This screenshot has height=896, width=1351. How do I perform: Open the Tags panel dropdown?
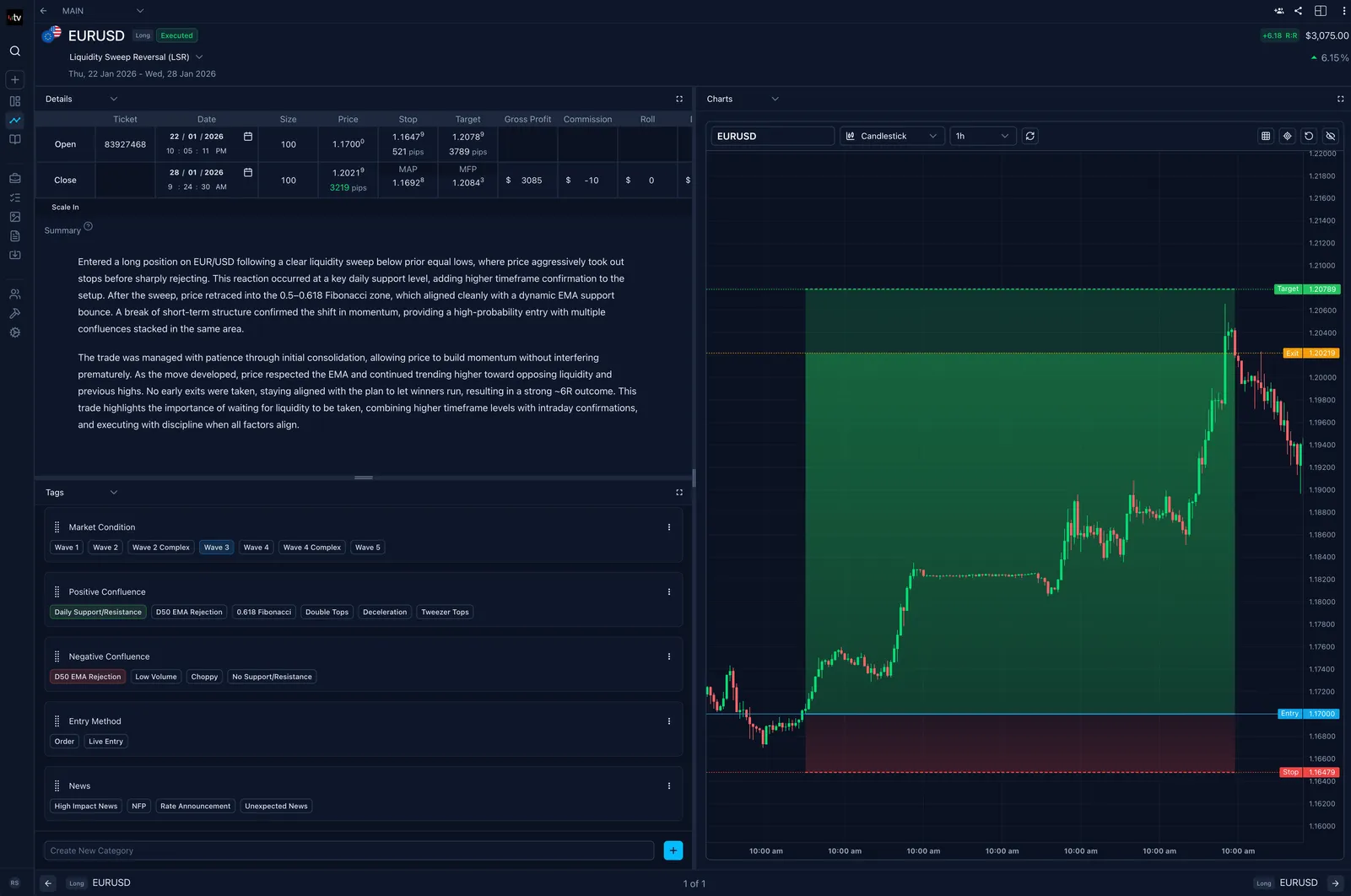coord(81,493)
